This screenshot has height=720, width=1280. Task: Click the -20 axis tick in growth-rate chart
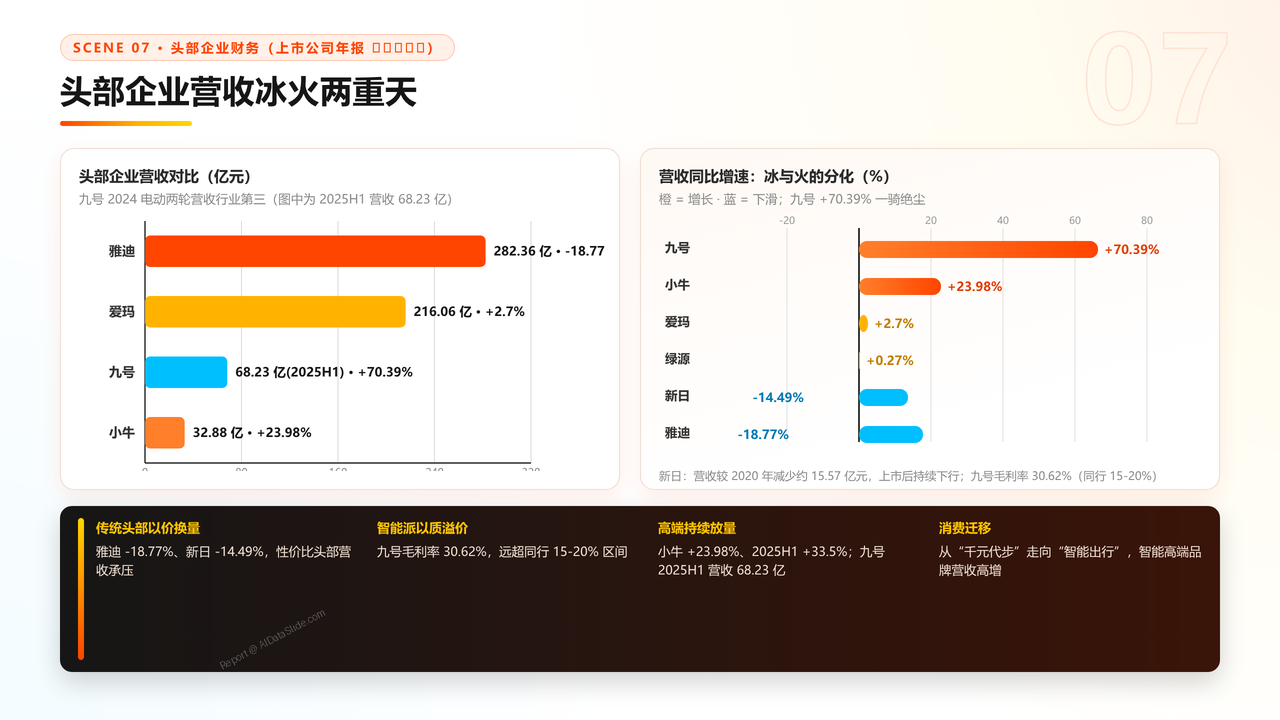787,221
